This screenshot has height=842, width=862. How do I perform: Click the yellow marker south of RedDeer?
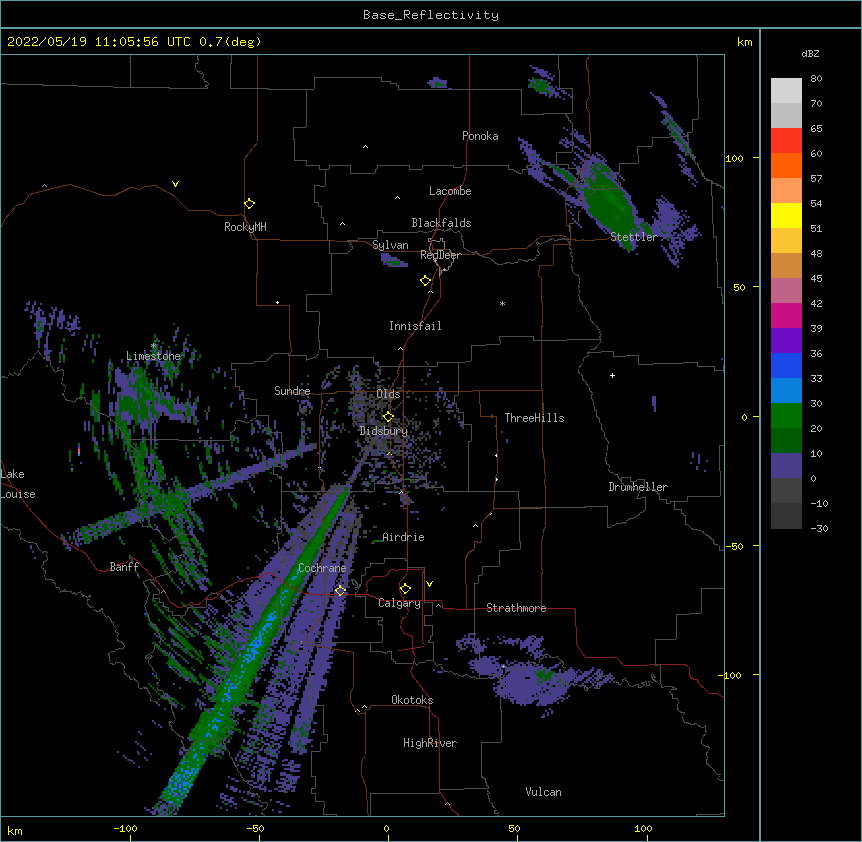pos(425,281)
